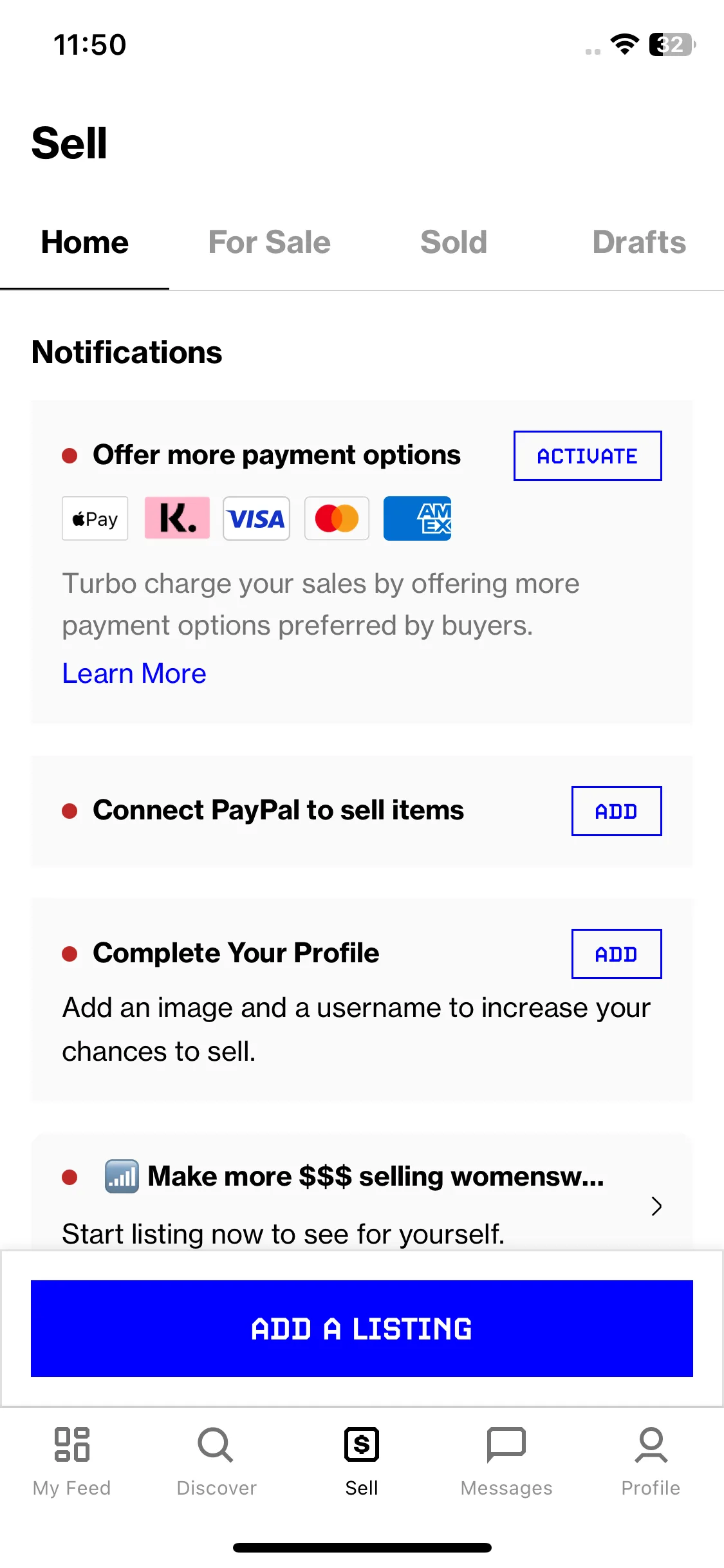Open the Messages speech bubble icon
Screen dimensions: 724x1568
(x=506, y=1444)
